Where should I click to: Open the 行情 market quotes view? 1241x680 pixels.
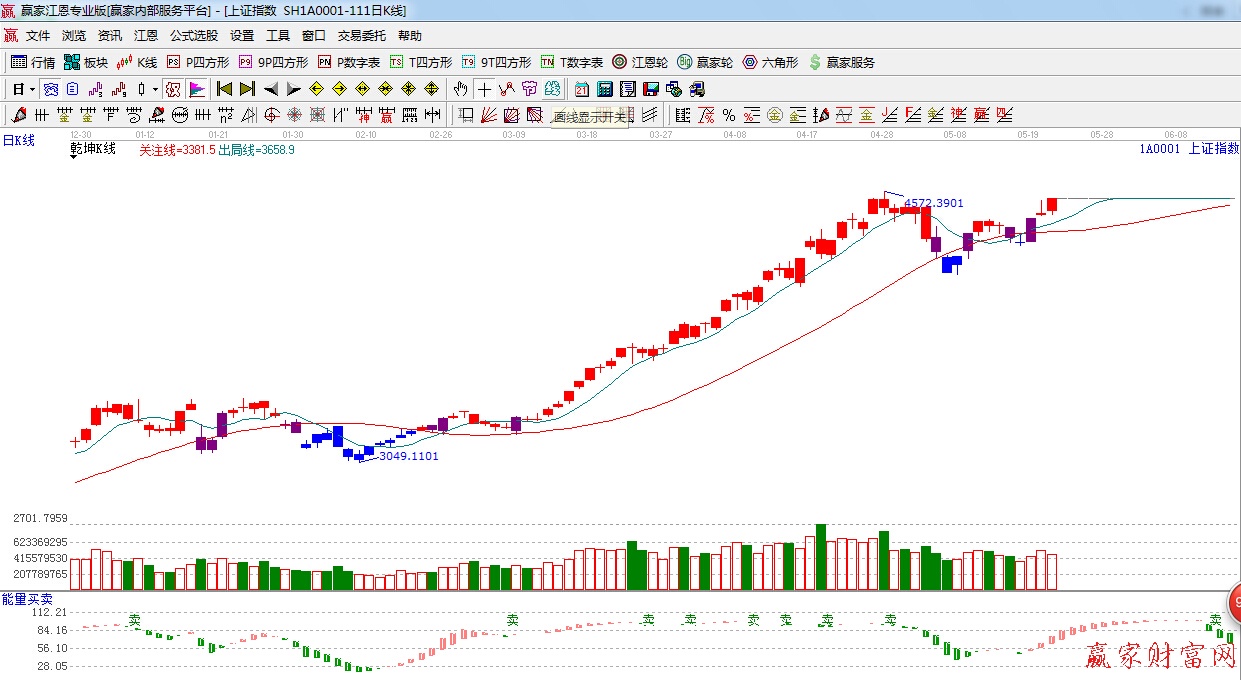coord(33,62)
